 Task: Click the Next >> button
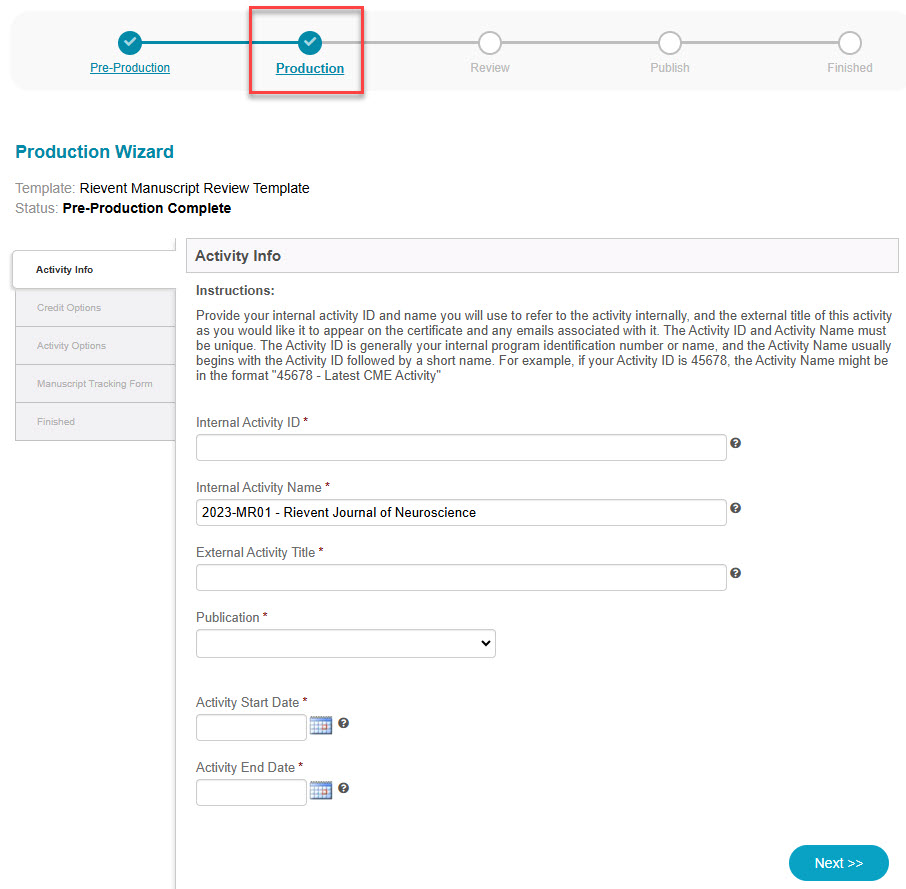coord(838,863)
